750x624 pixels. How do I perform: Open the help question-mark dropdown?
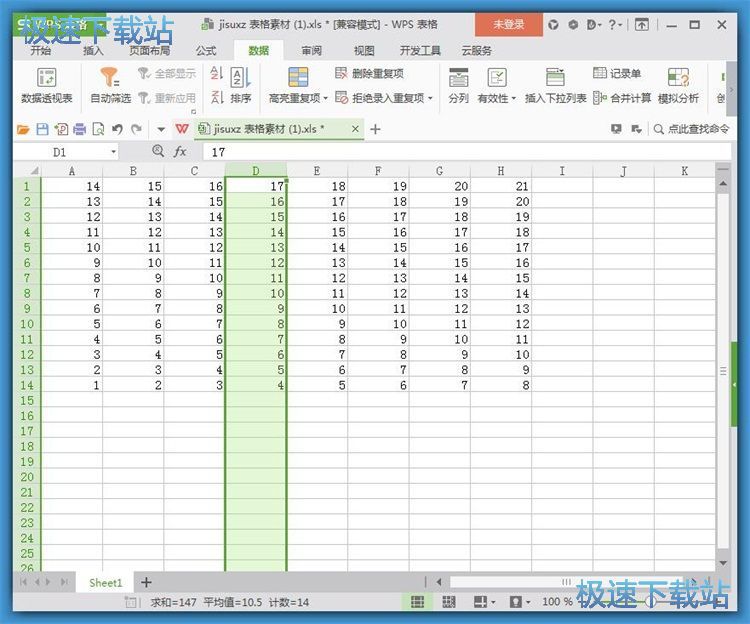[616, 24]
